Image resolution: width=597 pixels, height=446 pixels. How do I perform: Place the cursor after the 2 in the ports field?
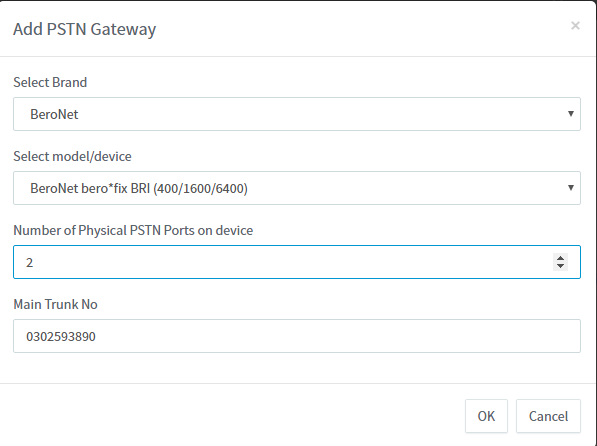pyautogui.click(x=34, y=262)
